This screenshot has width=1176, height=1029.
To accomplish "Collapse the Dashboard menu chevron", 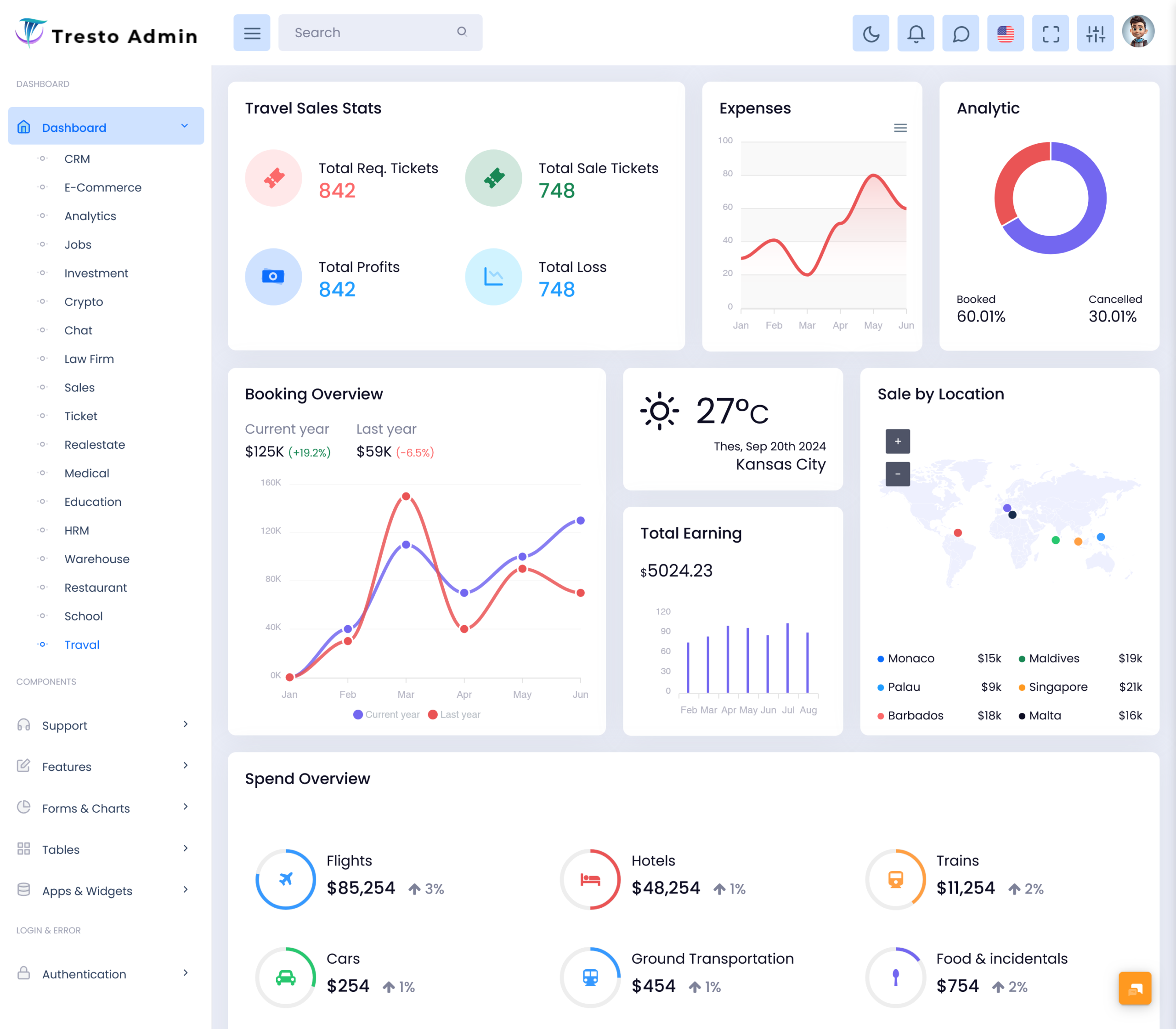I will 184,126.
